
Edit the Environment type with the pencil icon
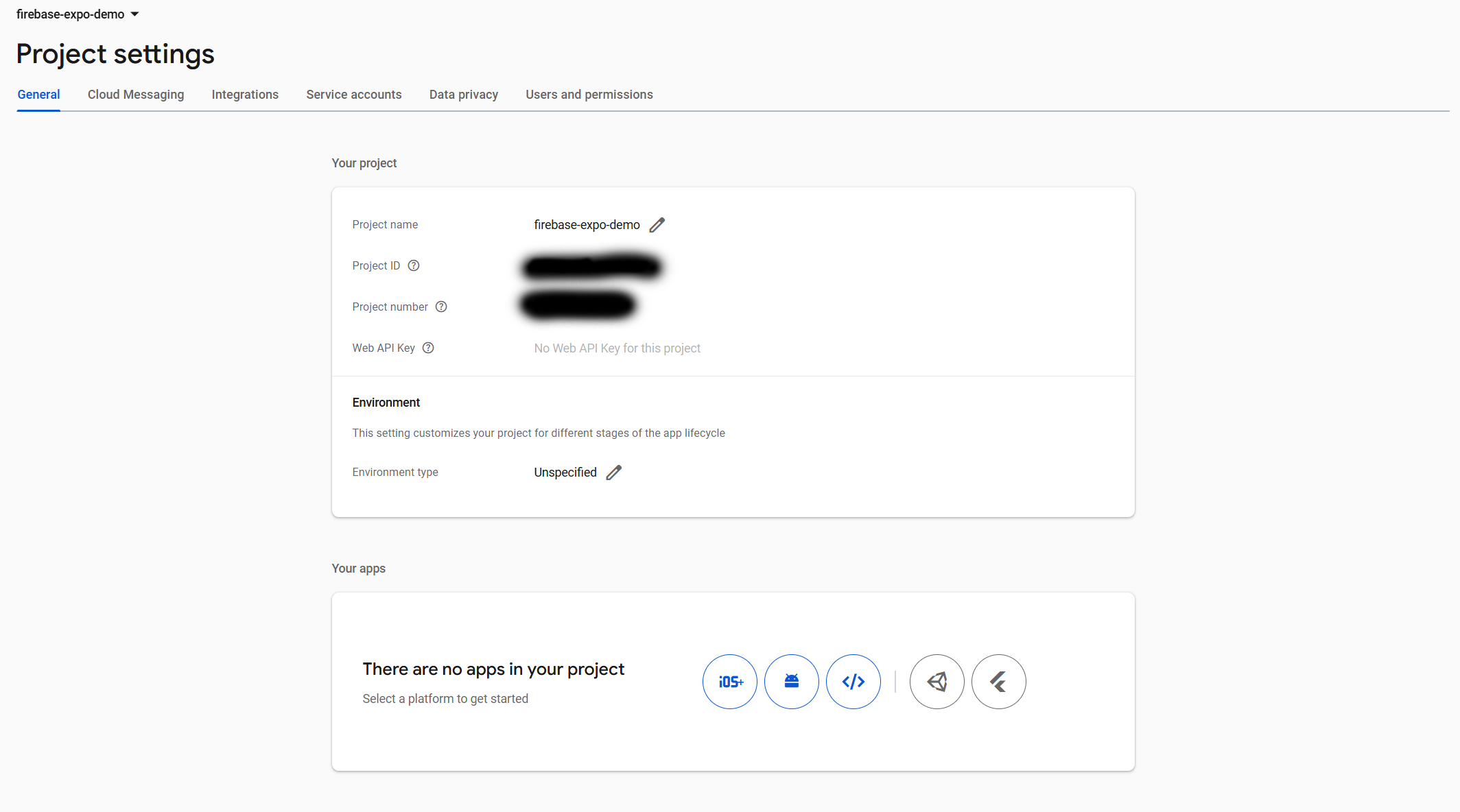[x=614, y=472]
